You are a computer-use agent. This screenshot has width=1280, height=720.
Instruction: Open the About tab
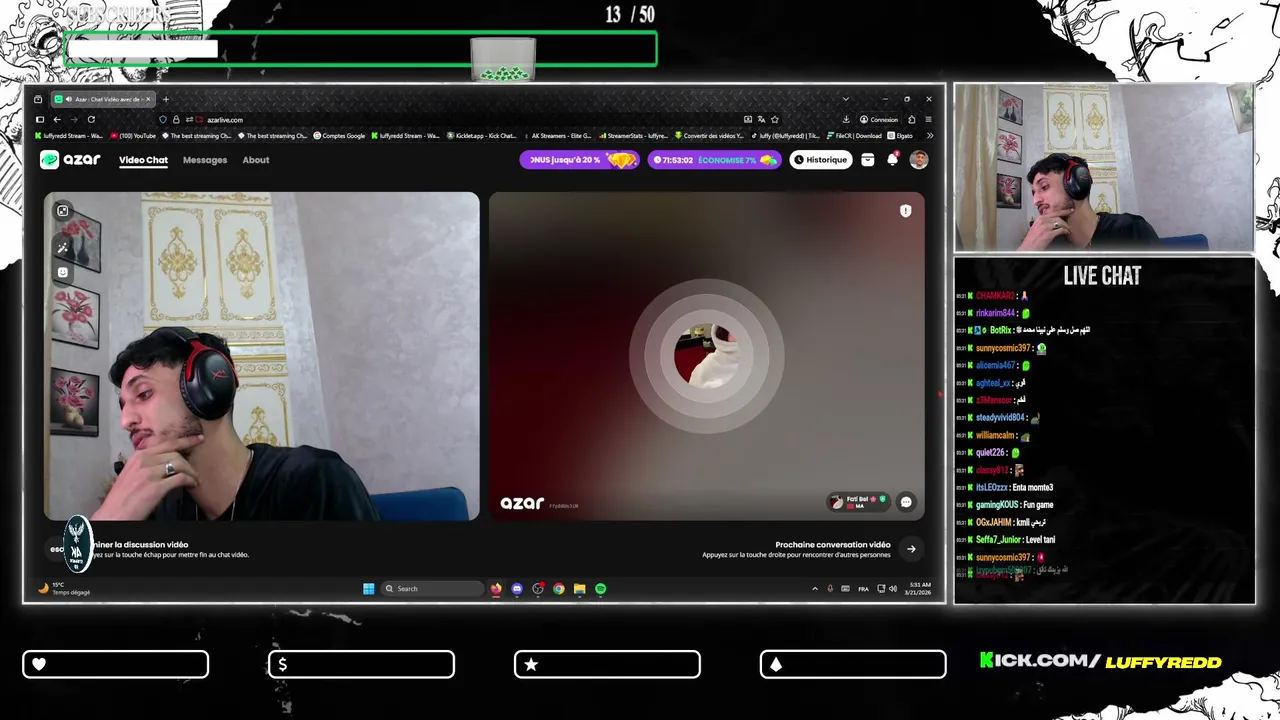pyautogui.click(x=256, y=160)
